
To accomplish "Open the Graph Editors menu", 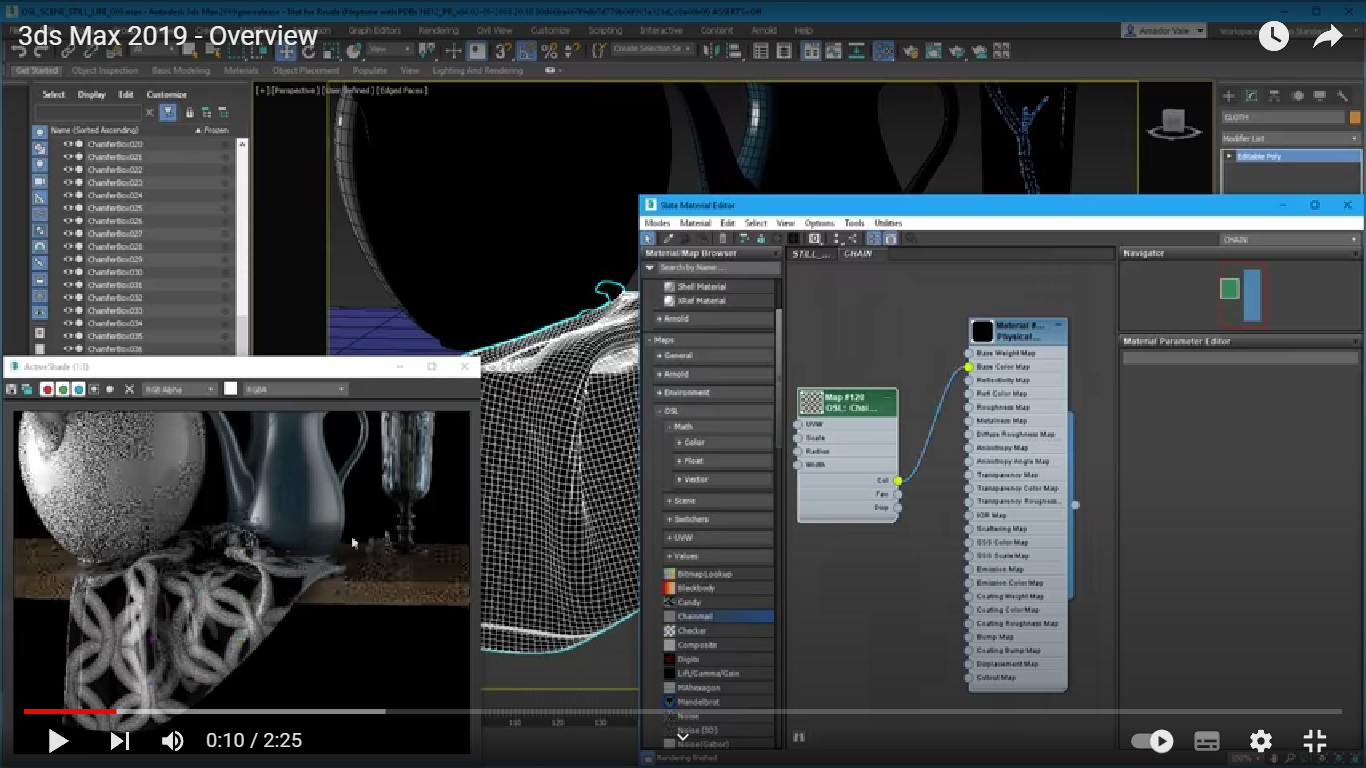I will (x=374, y=31).
